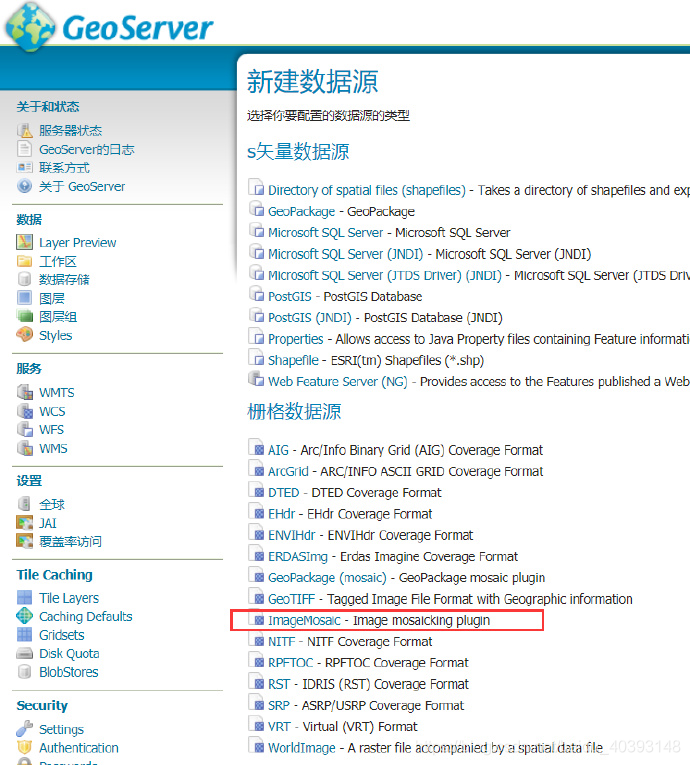Click the GeoServer的日志 document icon

coord(24,149)
